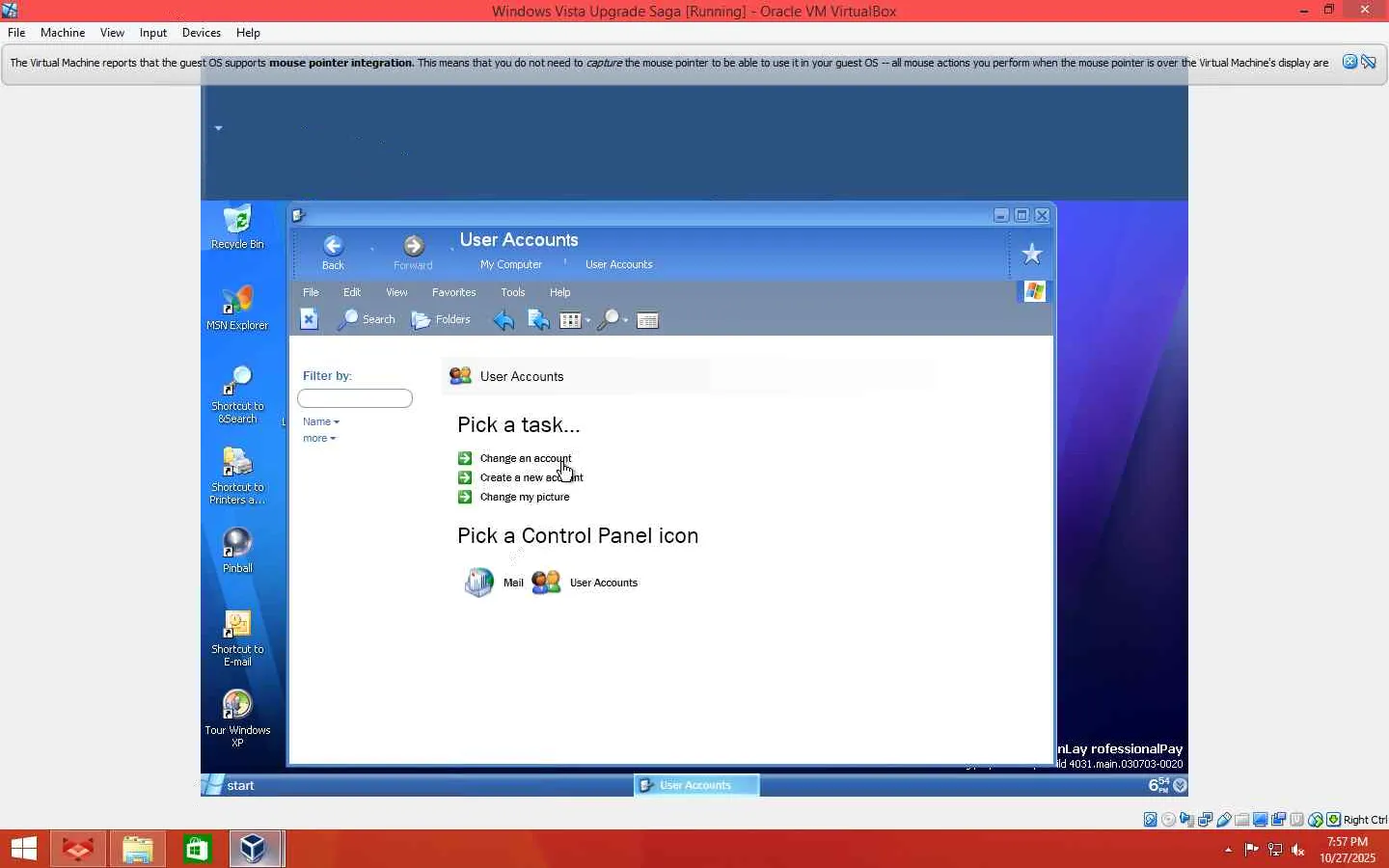Open the guest start button
This screenshot has width=1389, height=868.
230,785
